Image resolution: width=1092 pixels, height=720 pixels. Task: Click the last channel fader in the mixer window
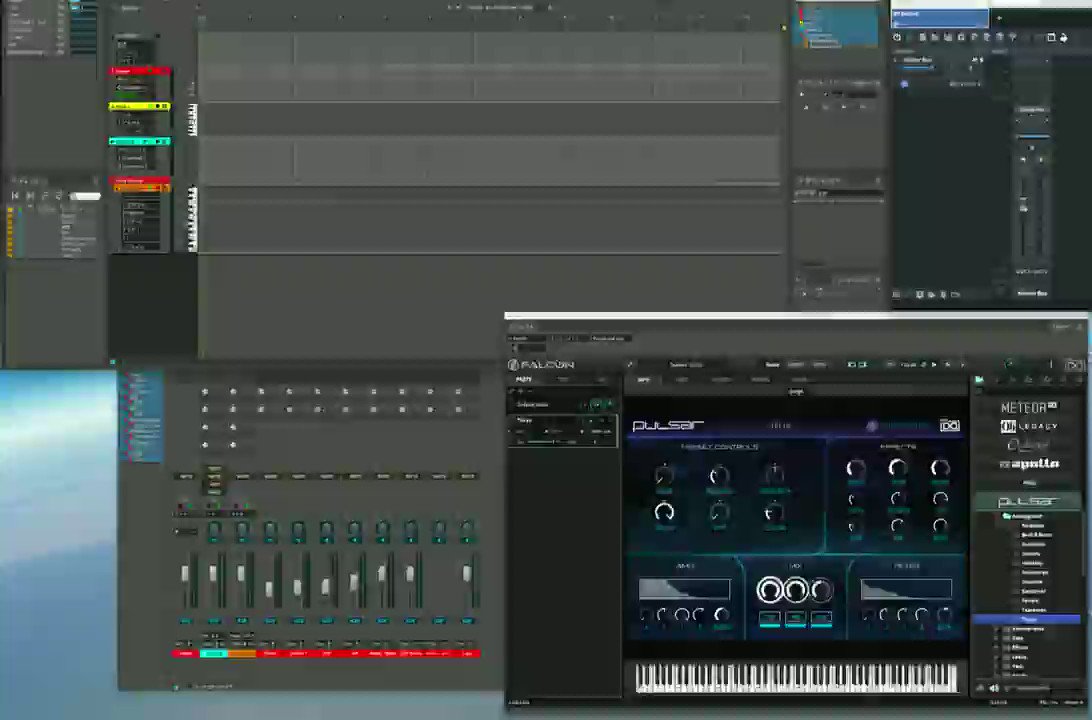467,572
